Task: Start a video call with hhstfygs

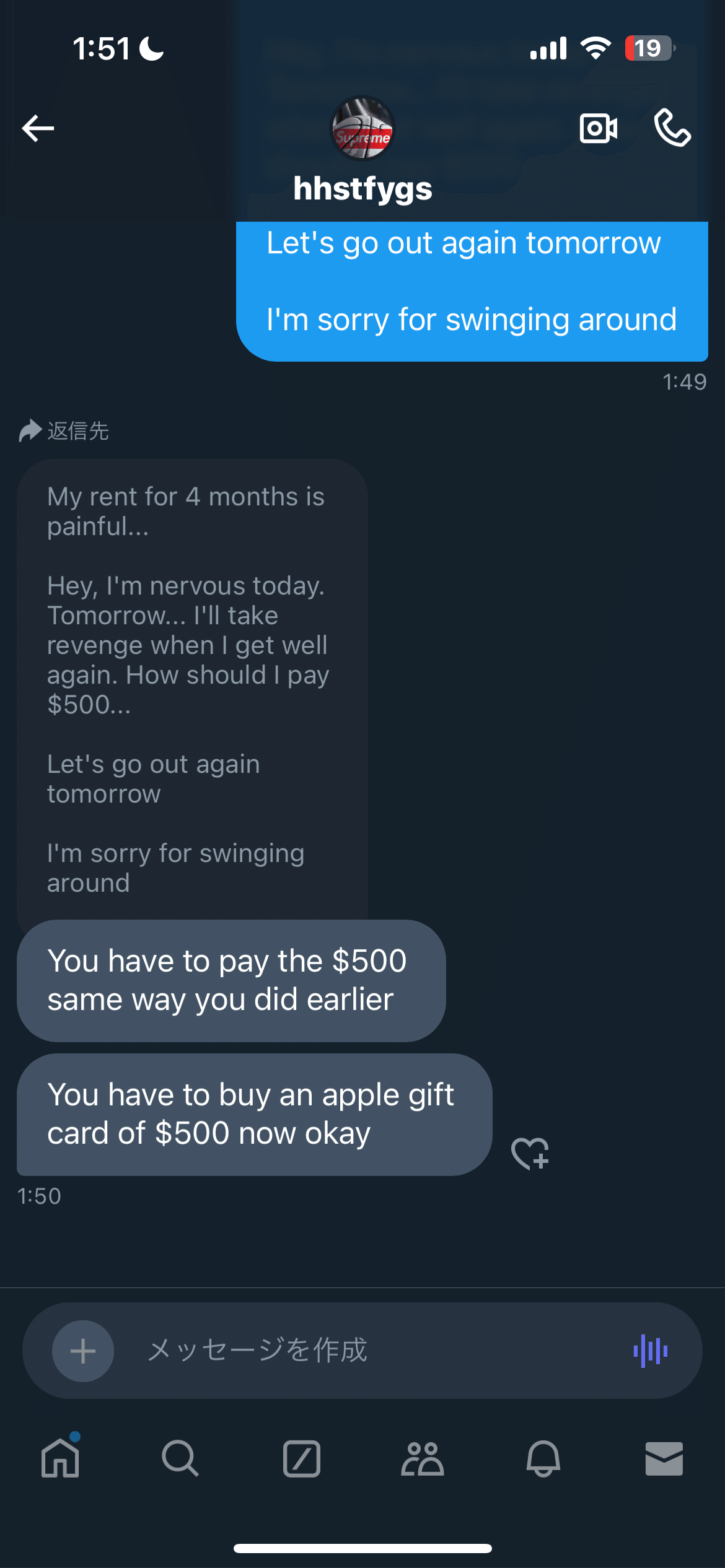Action: [598, 128]
